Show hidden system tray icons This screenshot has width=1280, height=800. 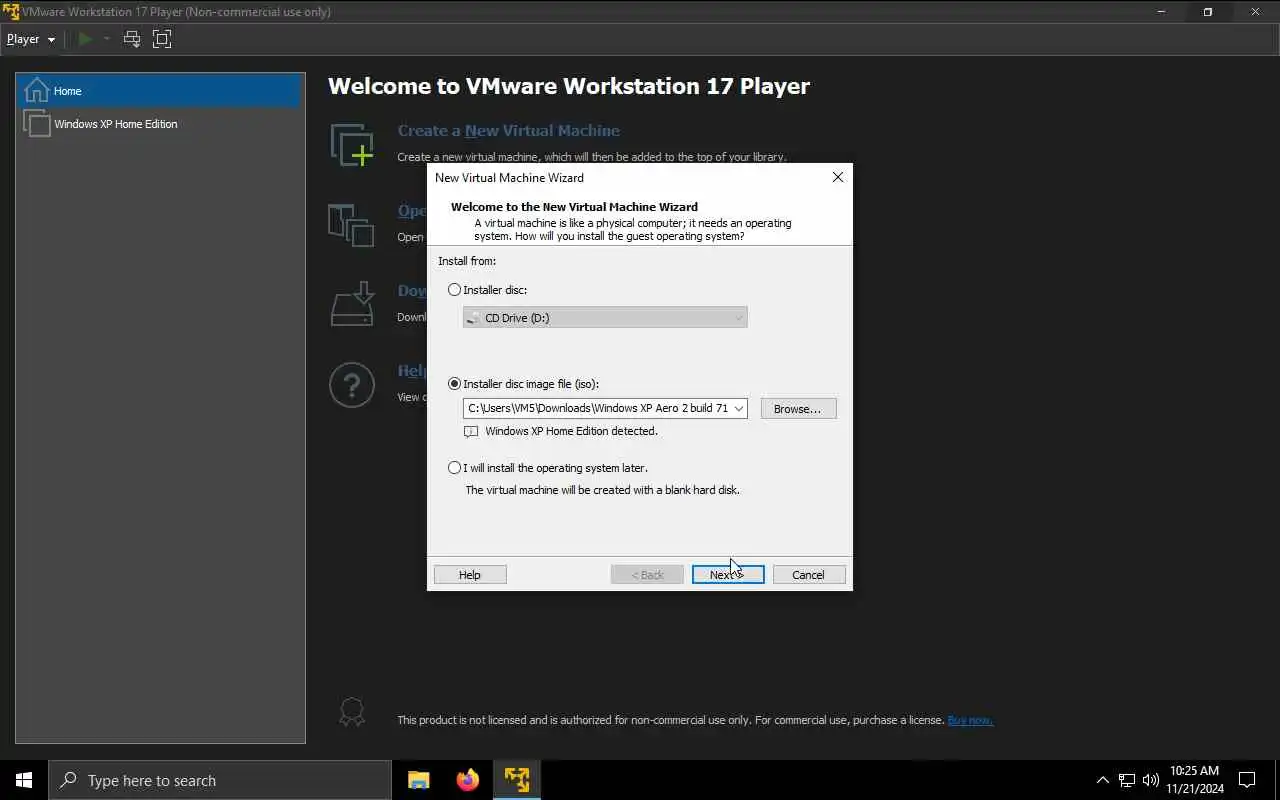click(1103, 780)
